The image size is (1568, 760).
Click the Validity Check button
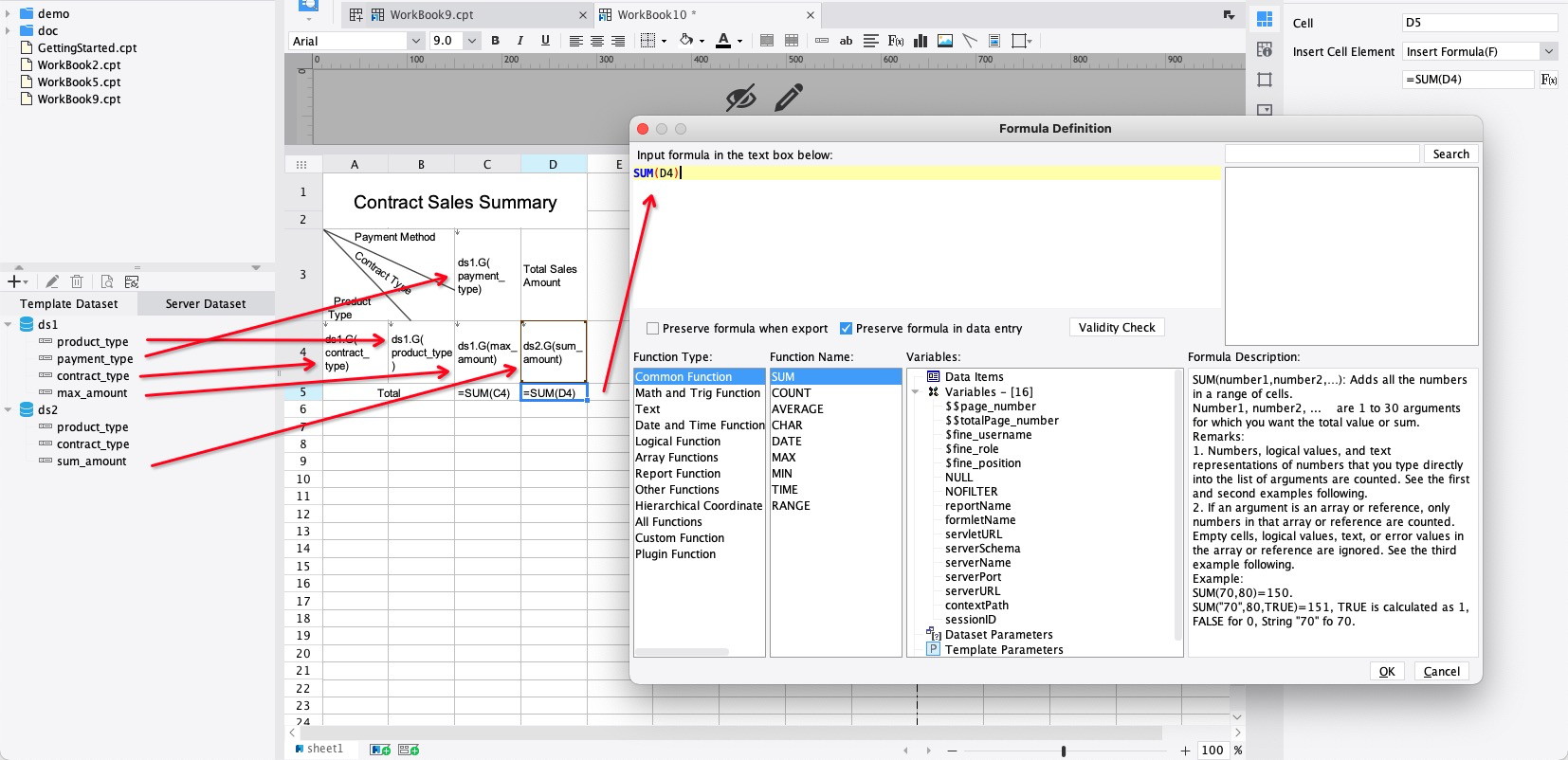[1116, 328]
